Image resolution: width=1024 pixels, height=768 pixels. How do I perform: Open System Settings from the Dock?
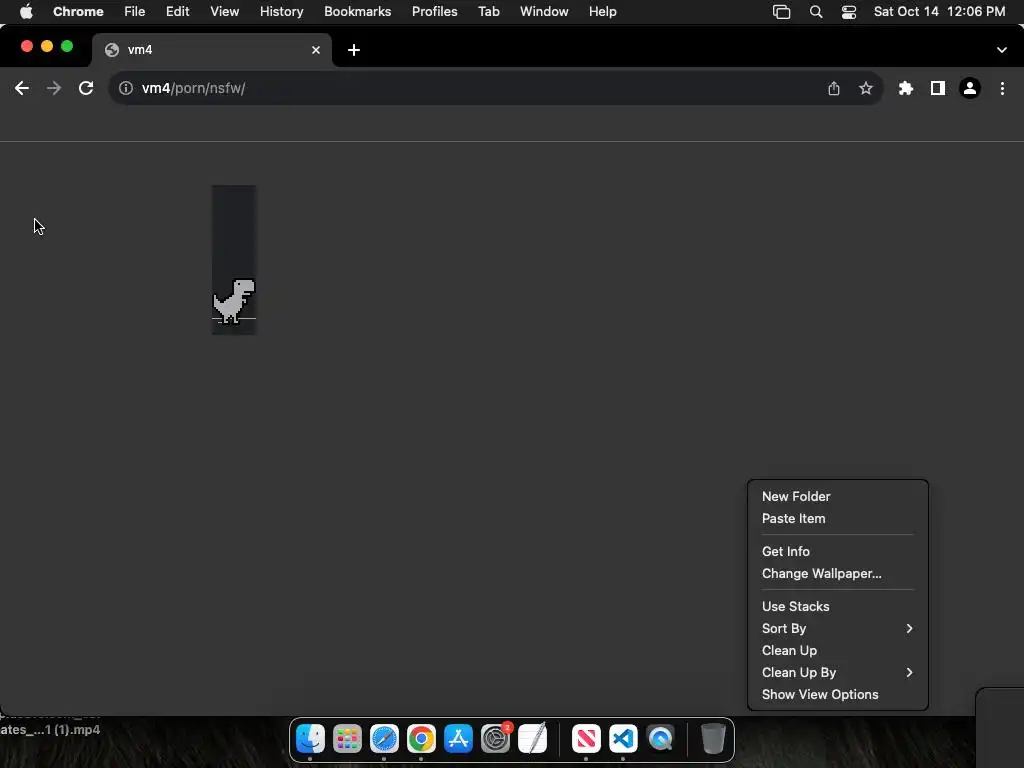click(x=496, y=739)
